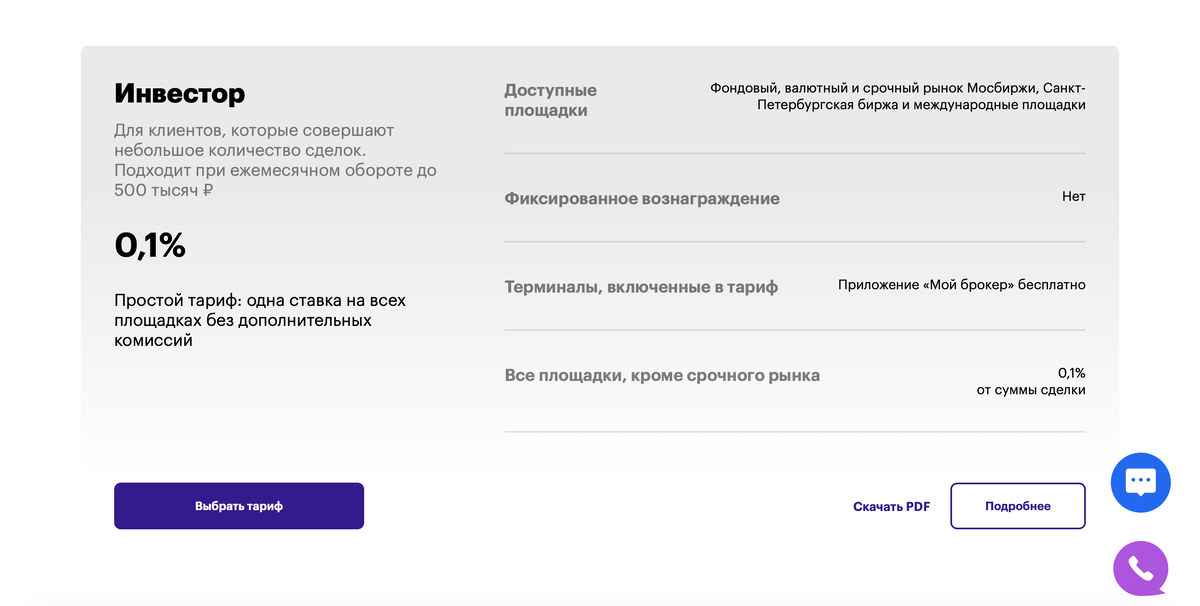Image resolution: width=1200 pixels, height=606 pixels.
Task: Click the Для клиентов description text
Action: [275, 160]
